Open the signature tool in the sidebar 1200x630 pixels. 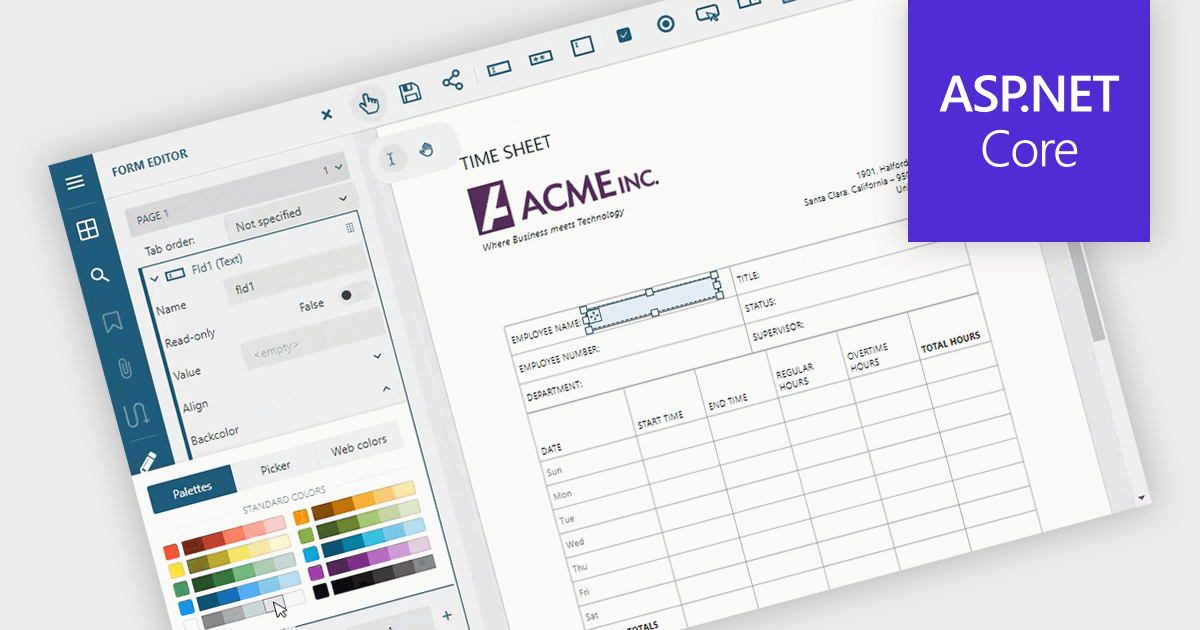point(137,414)
